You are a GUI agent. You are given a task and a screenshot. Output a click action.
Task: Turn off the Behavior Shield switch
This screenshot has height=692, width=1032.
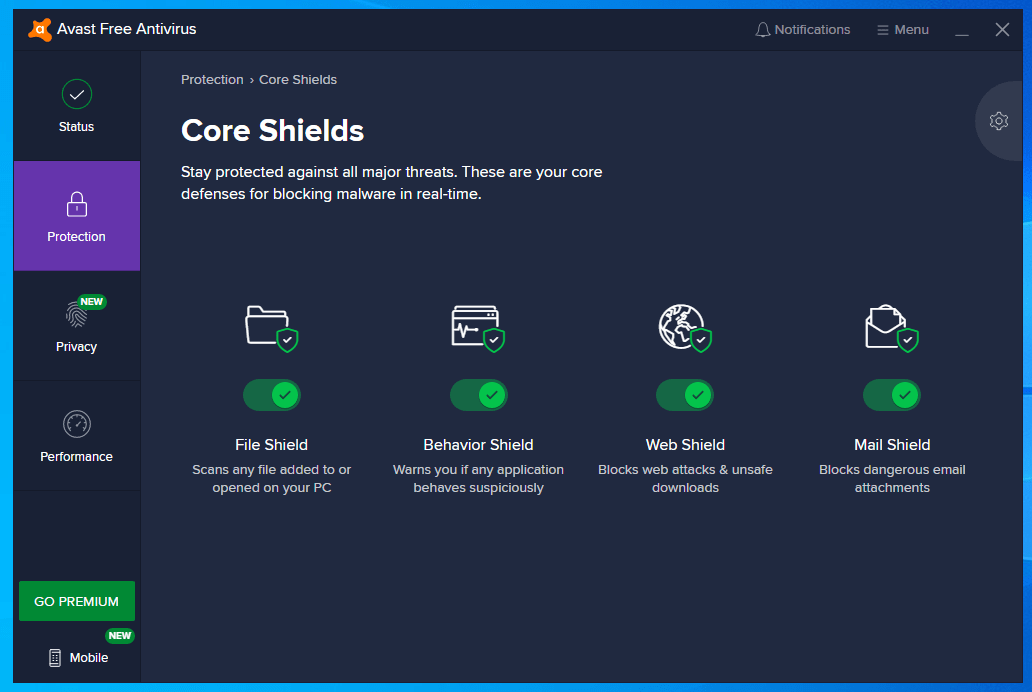478,395
